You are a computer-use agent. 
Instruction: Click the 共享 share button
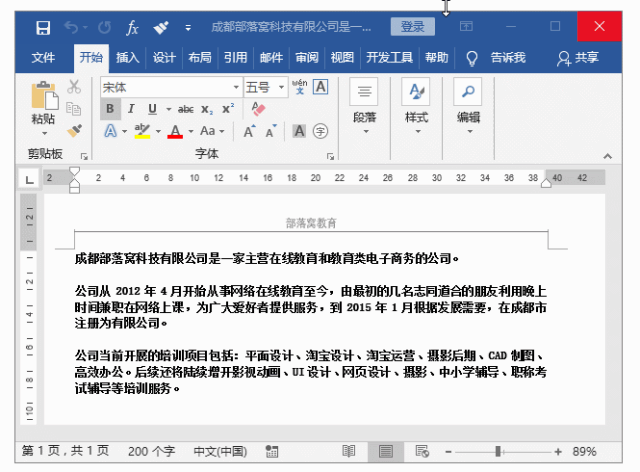[x=578, y=58]
